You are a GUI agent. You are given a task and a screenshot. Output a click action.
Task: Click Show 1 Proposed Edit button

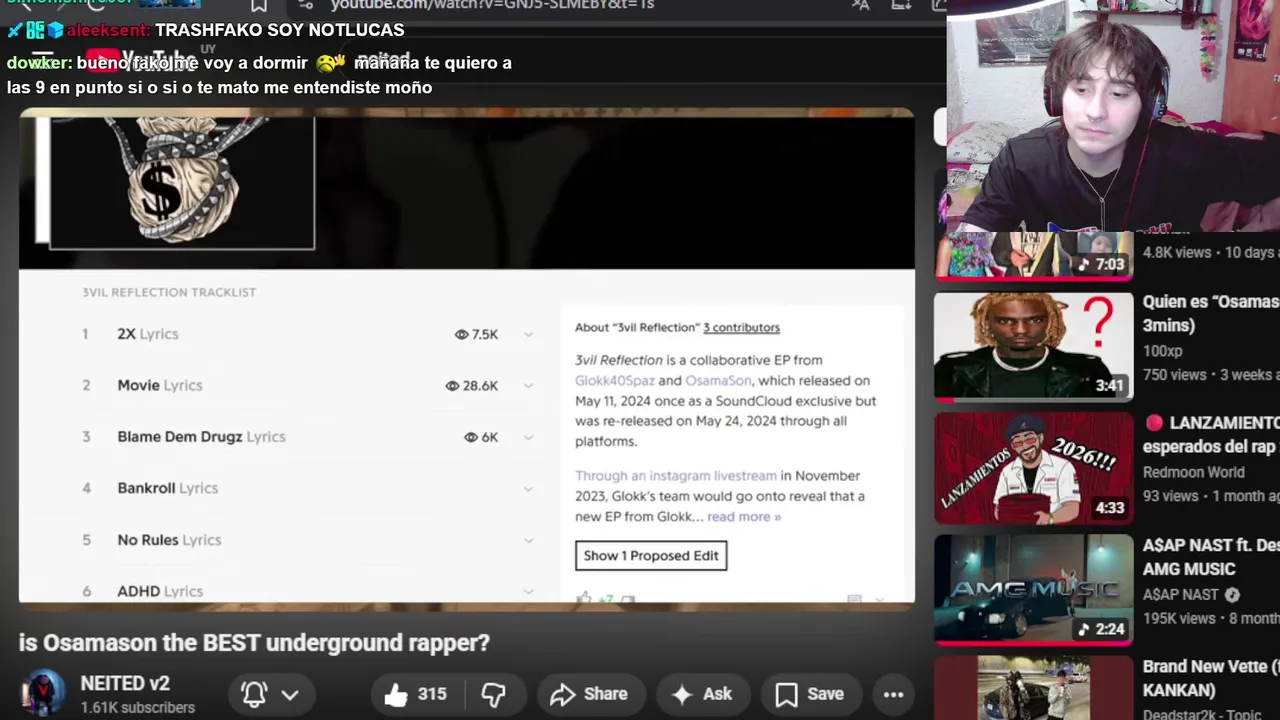pyautogui.click(x=651, y=556)
